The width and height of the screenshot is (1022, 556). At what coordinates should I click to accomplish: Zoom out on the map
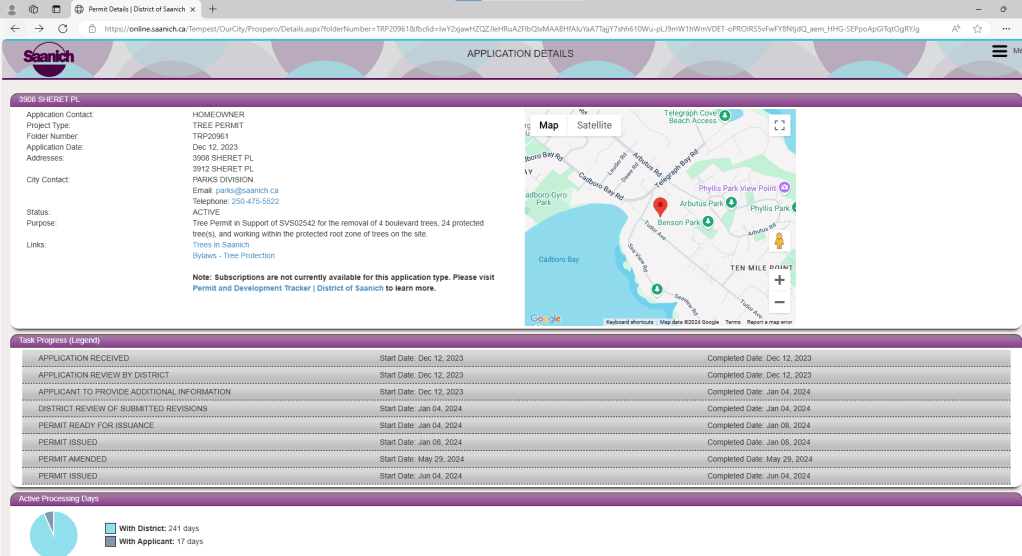[780, 303]
